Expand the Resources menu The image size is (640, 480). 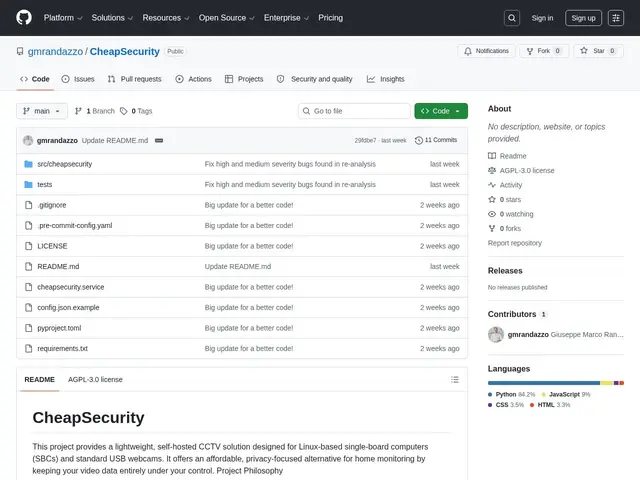pyautogui.click(x=166, y=18)
